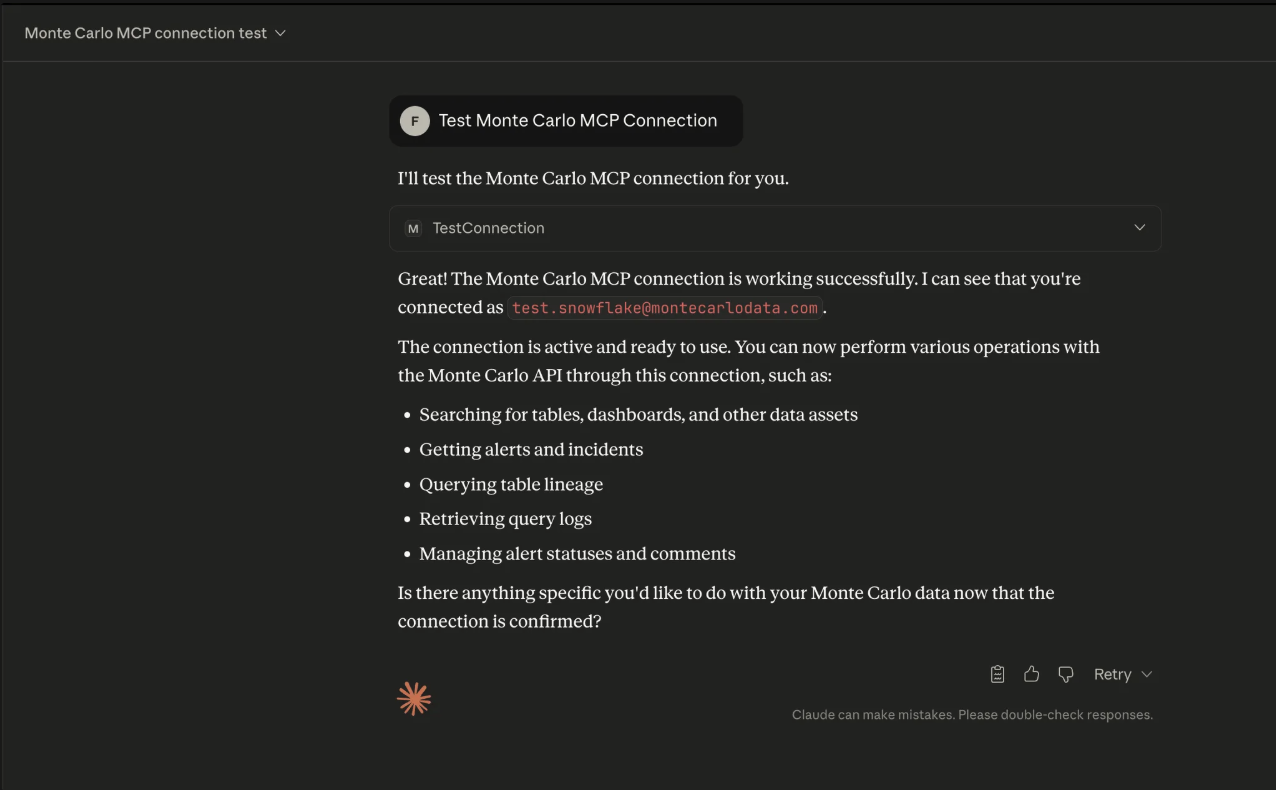1276x790 pixels.
Task: Click 'Managing alert statuses and comments' bullet
Action: 577,553
